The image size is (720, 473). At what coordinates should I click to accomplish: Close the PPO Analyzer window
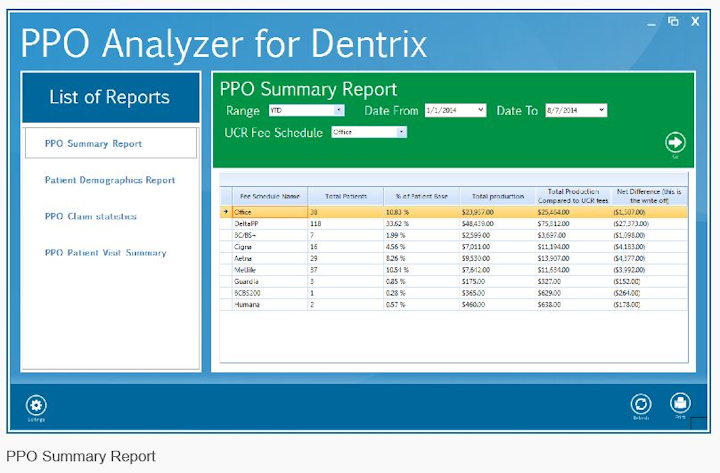point(695,21)
